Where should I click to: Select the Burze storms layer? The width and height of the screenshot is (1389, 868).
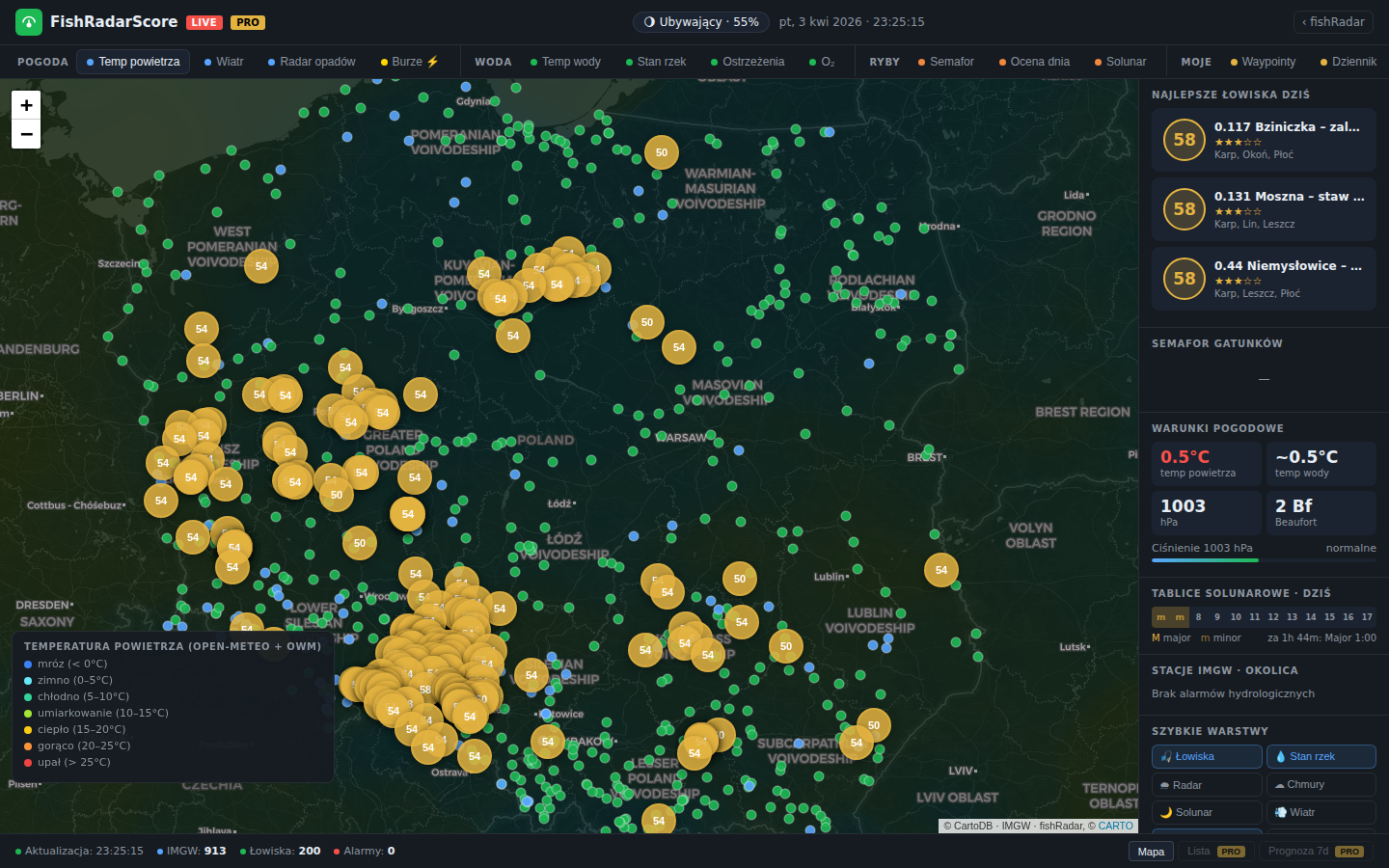coord(410,62)
